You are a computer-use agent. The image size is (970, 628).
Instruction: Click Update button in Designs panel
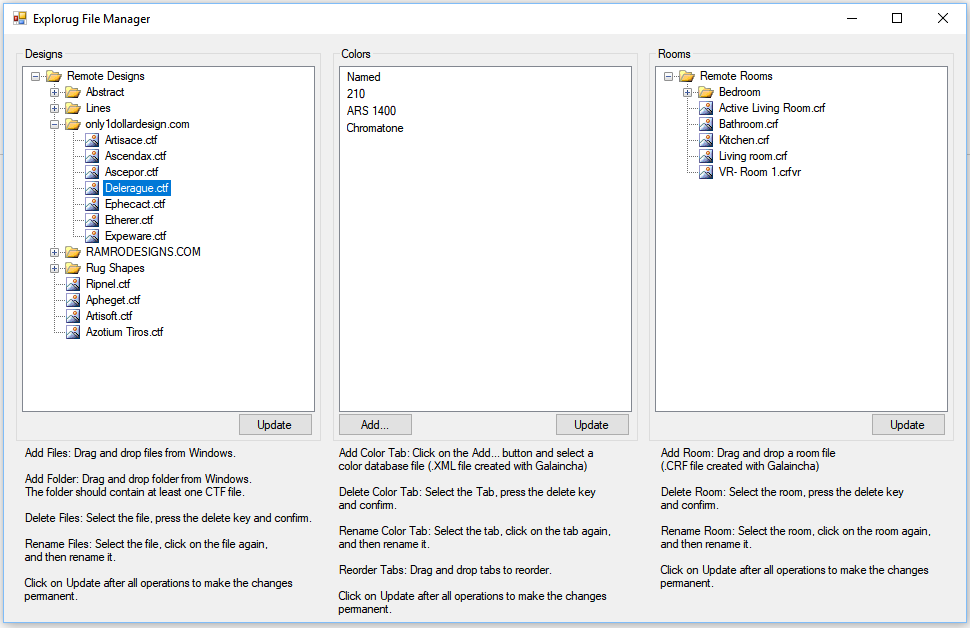275,425
